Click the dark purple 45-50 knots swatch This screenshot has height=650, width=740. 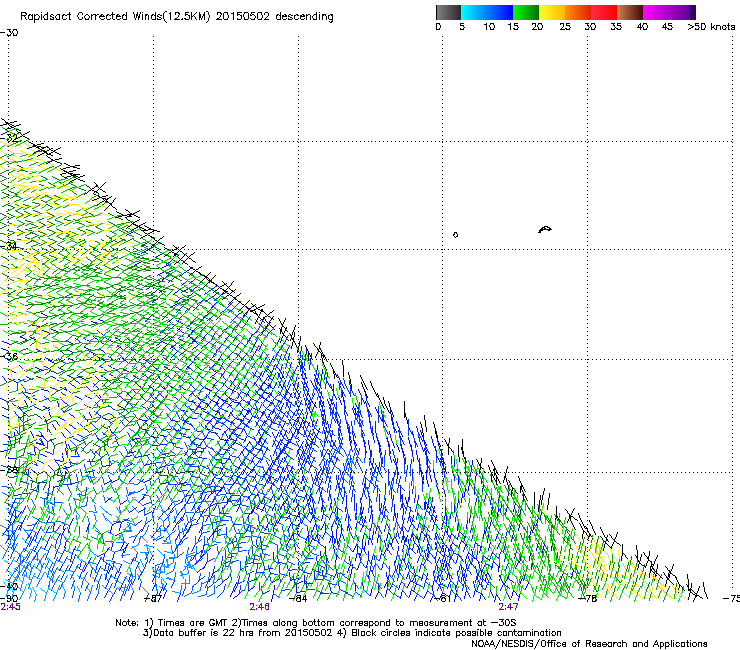(x=682, y=12)
